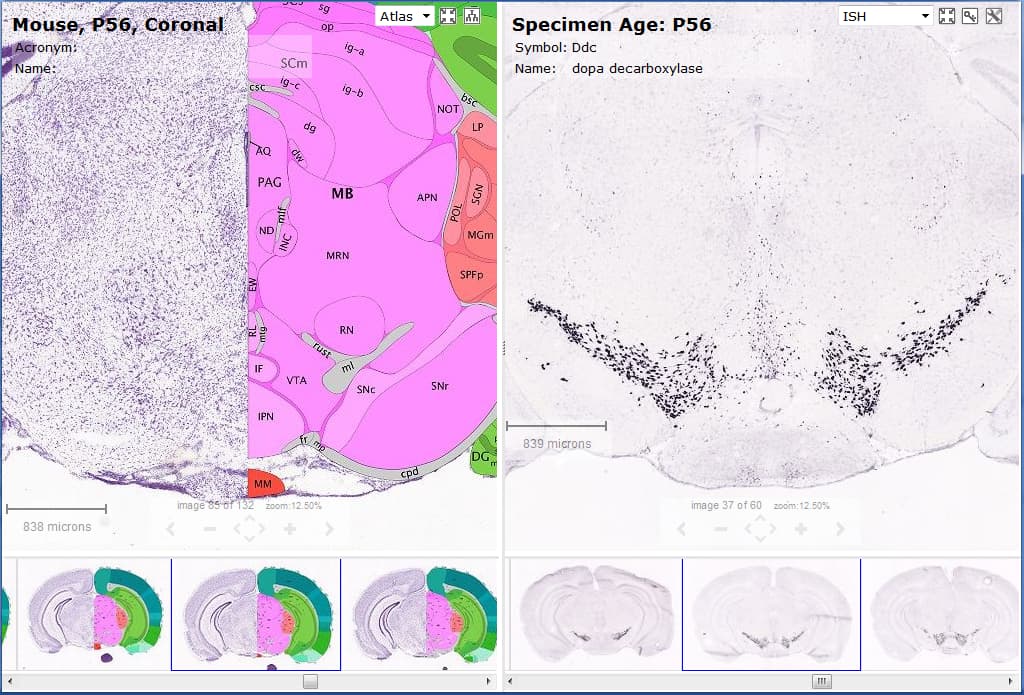This screenshot has height=695, width=1024.
Task: Click the SPFp region label
Action: pyautogui.click(x=472, y=274)
